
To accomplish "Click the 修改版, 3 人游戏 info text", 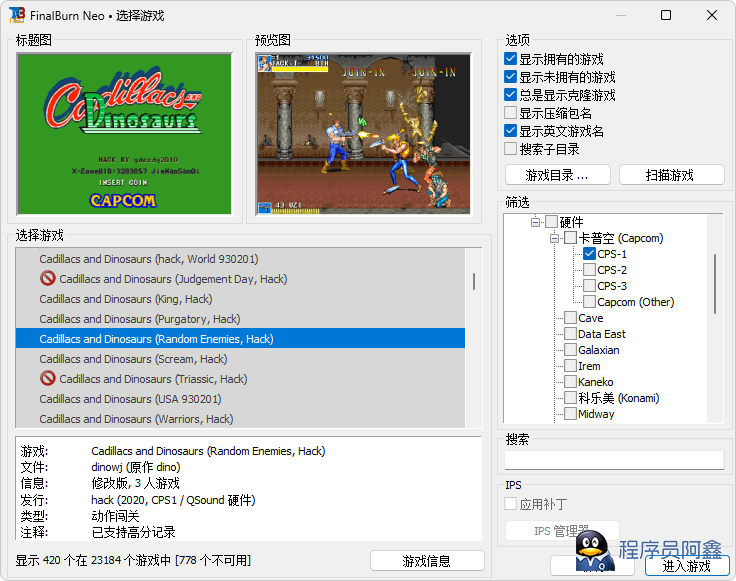I will point(135,483).
